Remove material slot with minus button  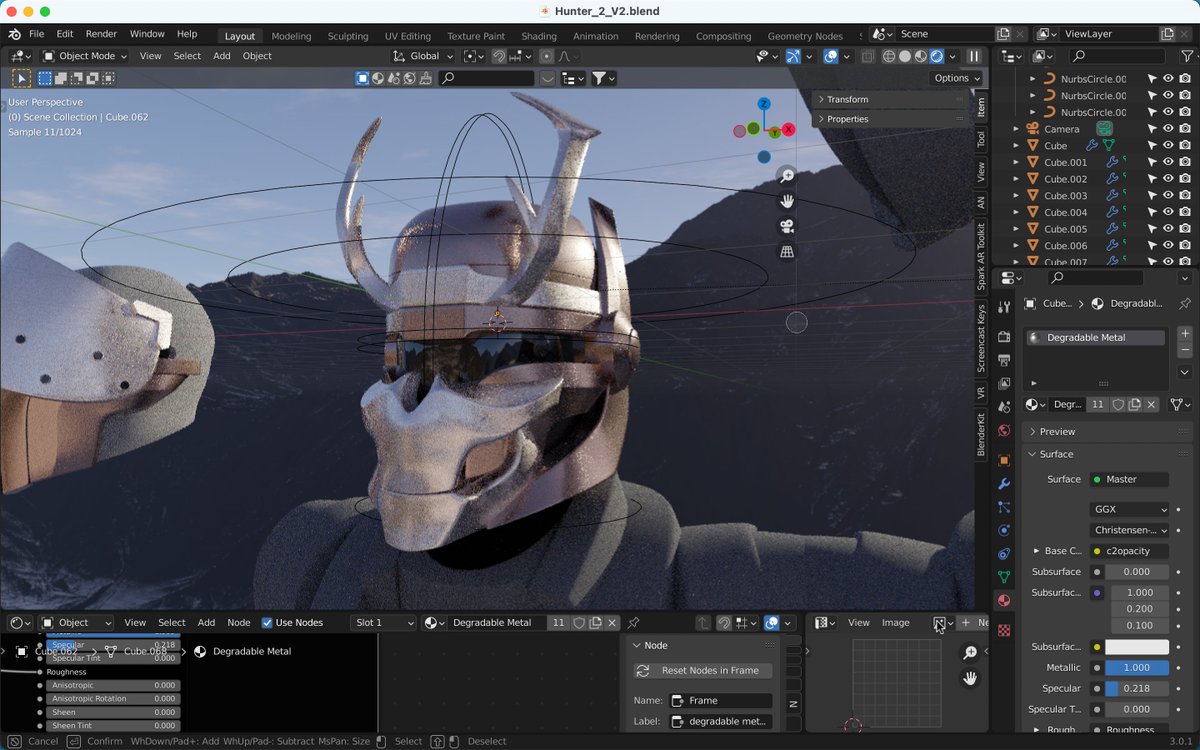click(1185, 350)
